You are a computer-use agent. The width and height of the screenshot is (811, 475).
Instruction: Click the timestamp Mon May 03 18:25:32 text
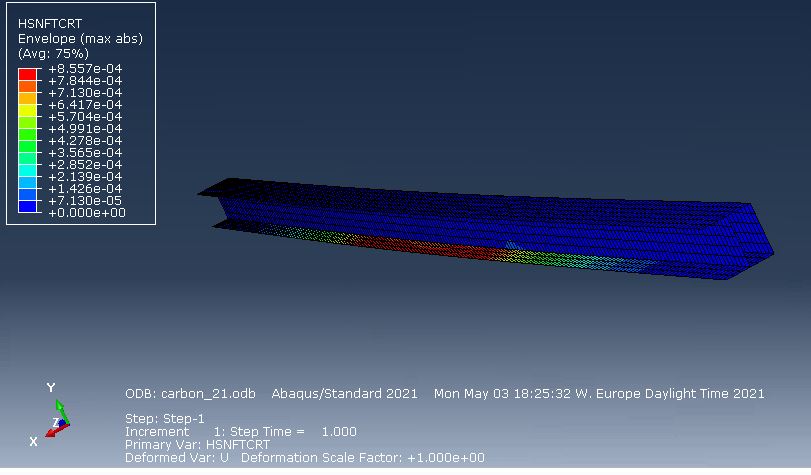tap(599, 394)
